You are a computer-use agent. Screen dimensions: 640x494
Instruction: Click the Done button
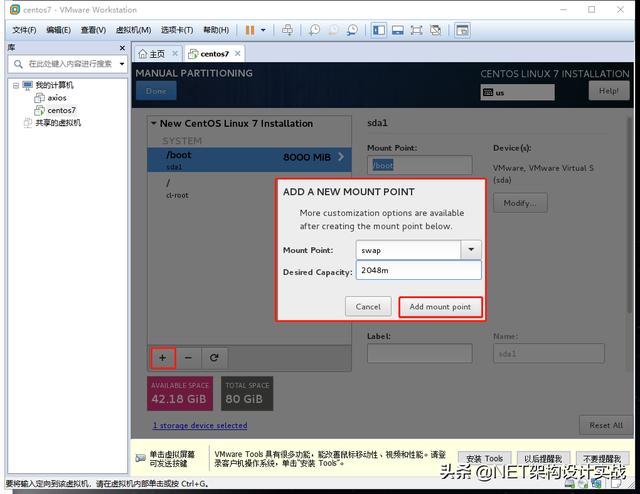pyautogui.click(x=156, y=91)
